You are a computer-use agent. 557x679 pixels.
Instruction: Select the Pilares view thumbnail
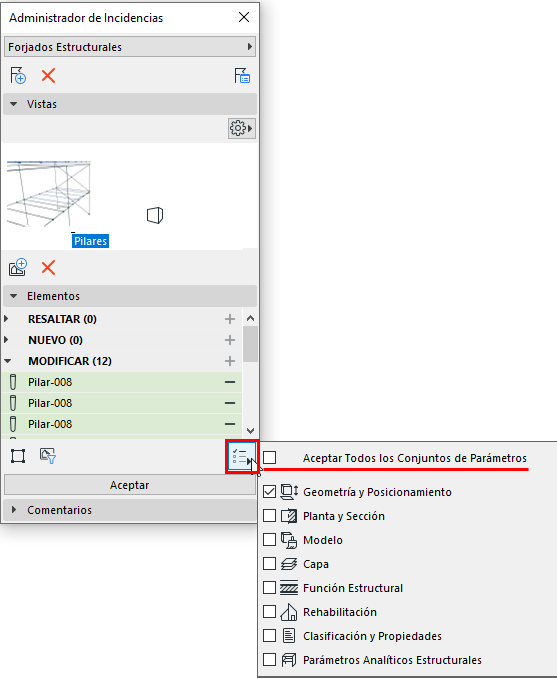point(49,194)
